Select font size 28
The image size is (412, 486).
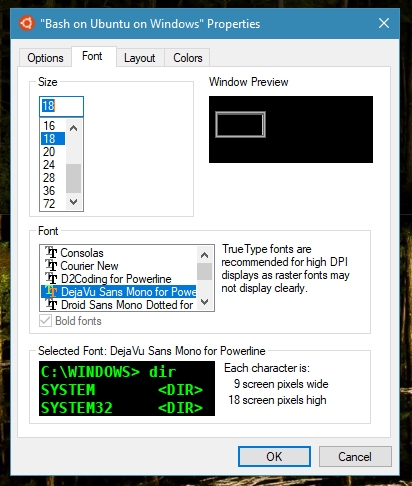[x=53, y=178]
